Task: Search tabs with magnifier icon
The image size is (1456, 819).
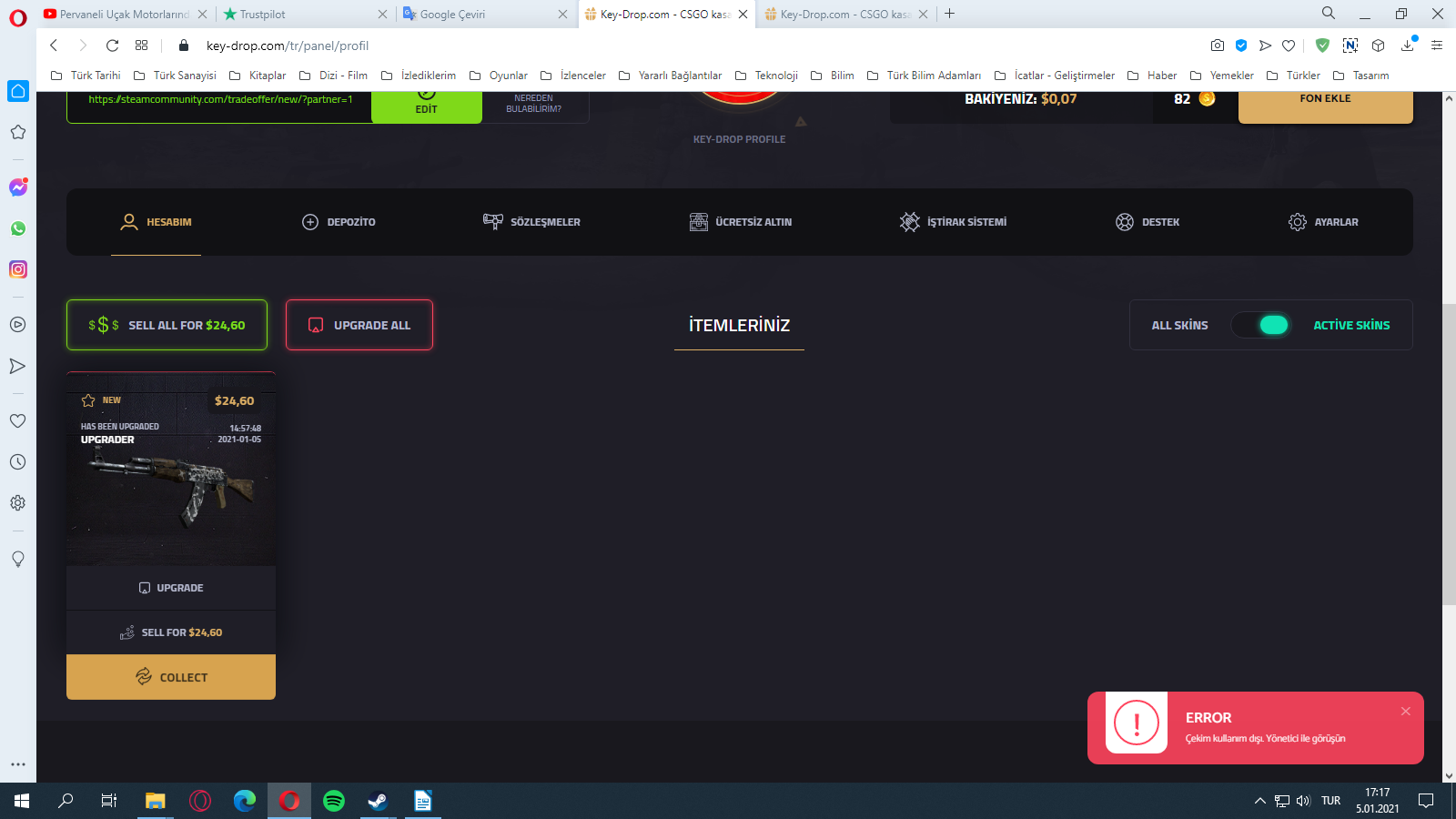Action: 1329,14
